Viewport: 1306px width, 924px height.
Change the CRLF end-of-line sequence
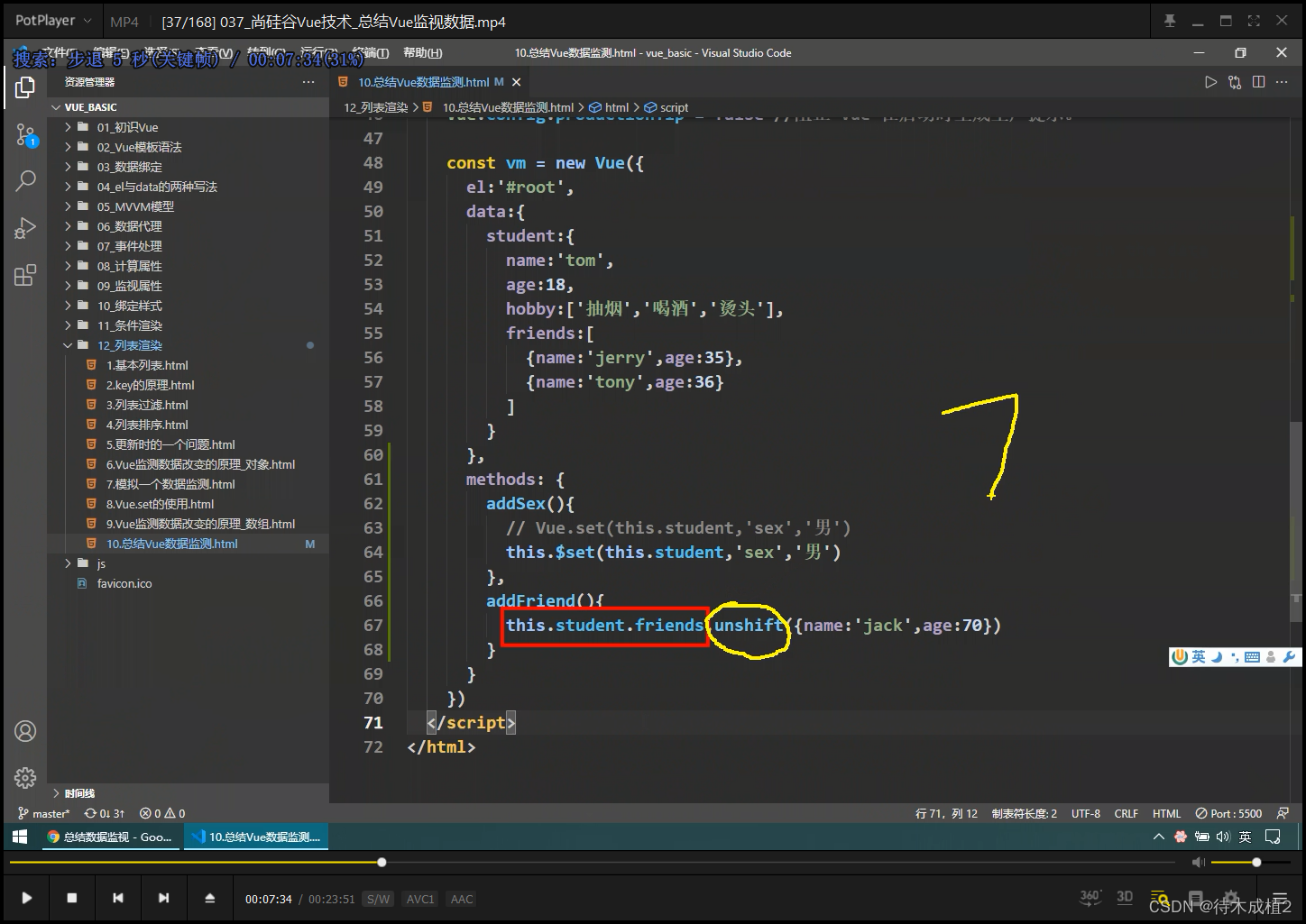(1126, 813)
